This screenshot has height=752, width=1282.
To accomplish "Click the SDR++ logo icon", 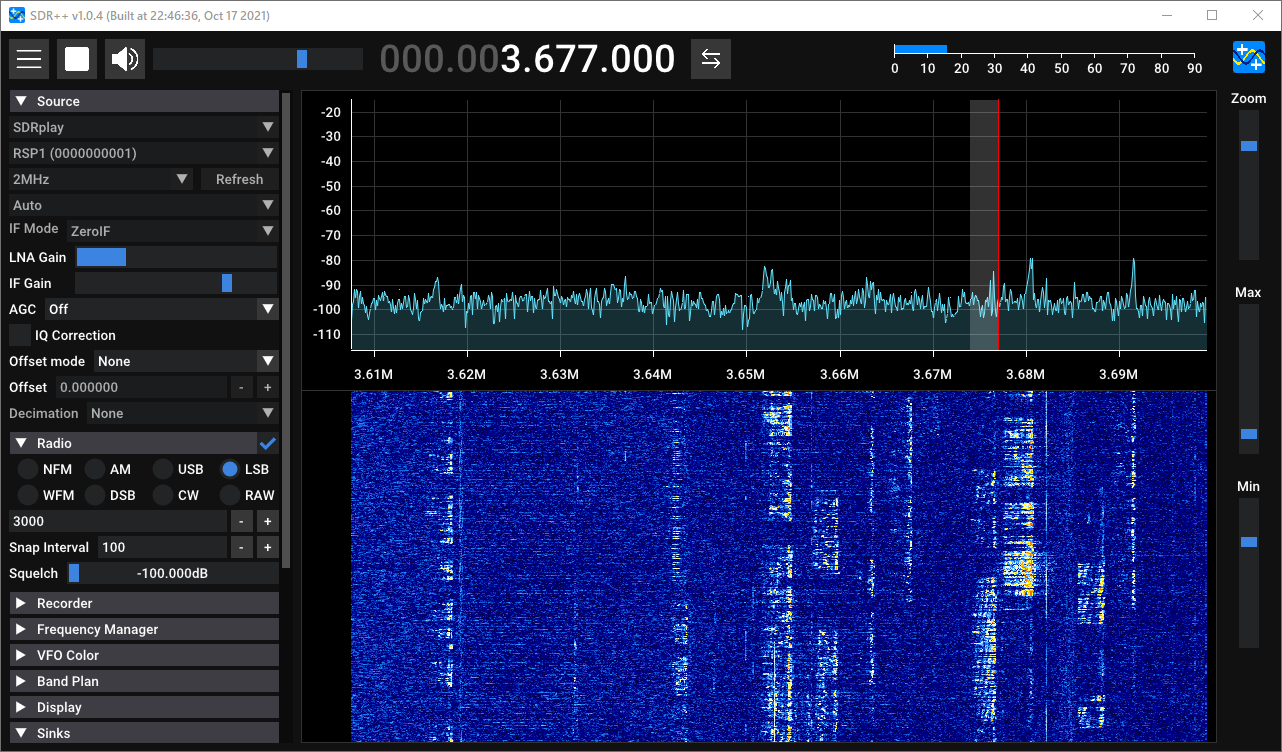I will [x=1251, y=57].
